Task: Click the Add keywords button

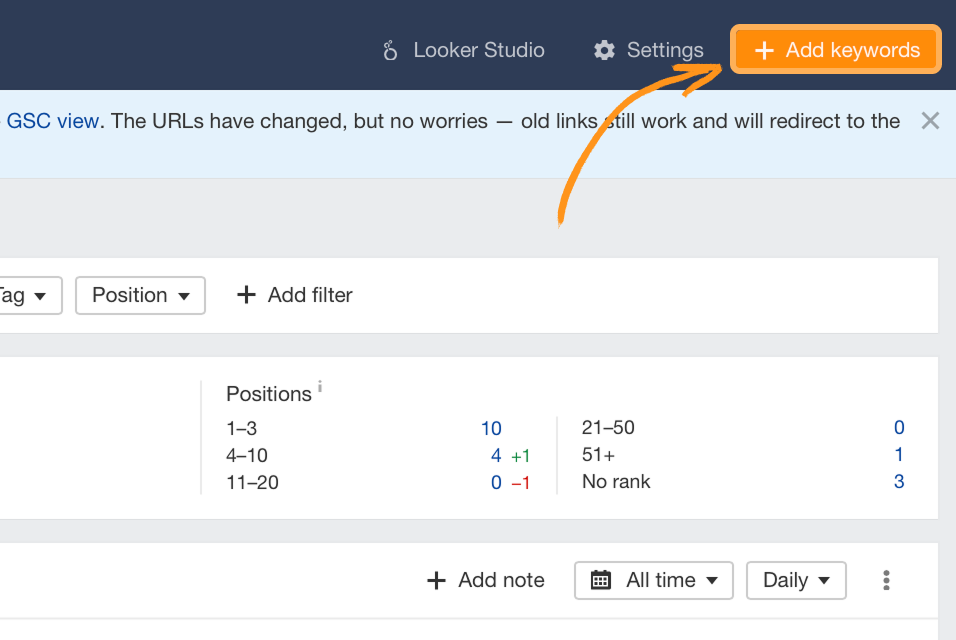Action: coord(835,49)
